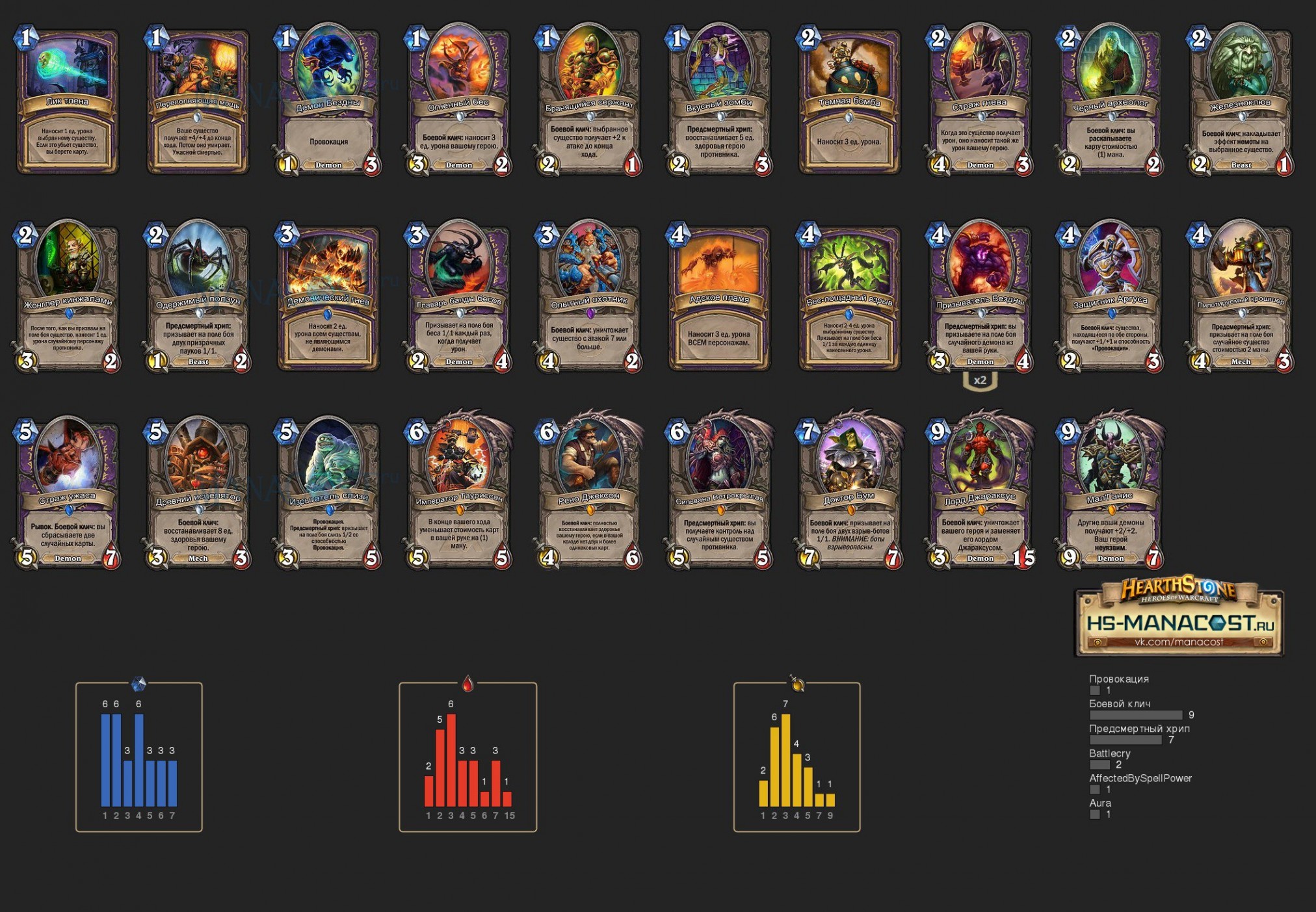1316x912 pixels.
Task: Select the Лорд Джараксус card
Action: click(980, 490)
